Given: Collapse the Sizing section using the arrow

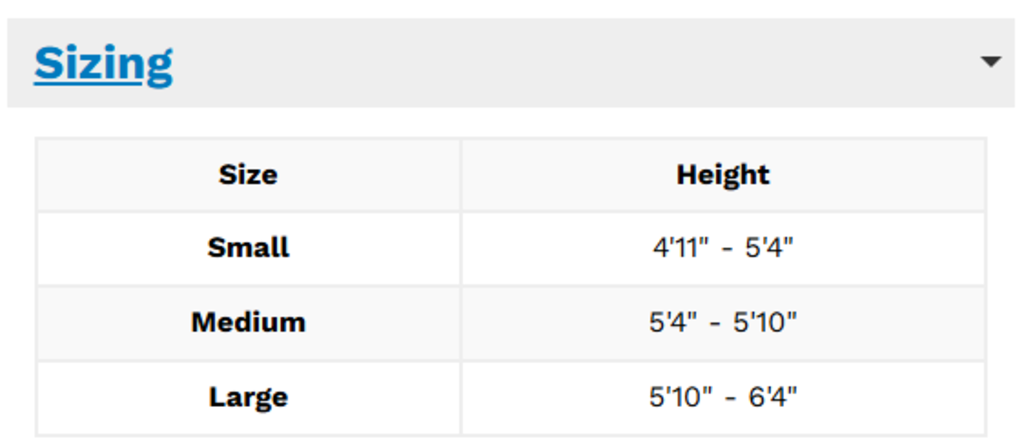Looking at the screenshot, I should pos(990,62).
